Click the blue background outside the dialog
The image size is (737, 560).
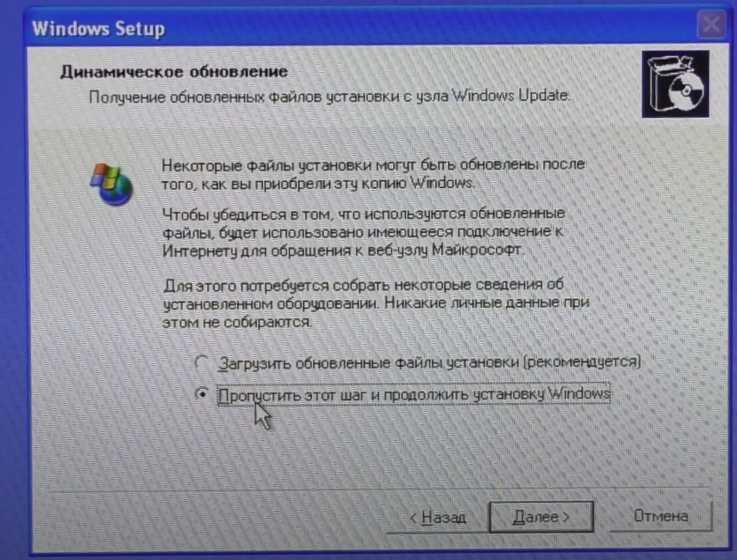tap(12, 282)
